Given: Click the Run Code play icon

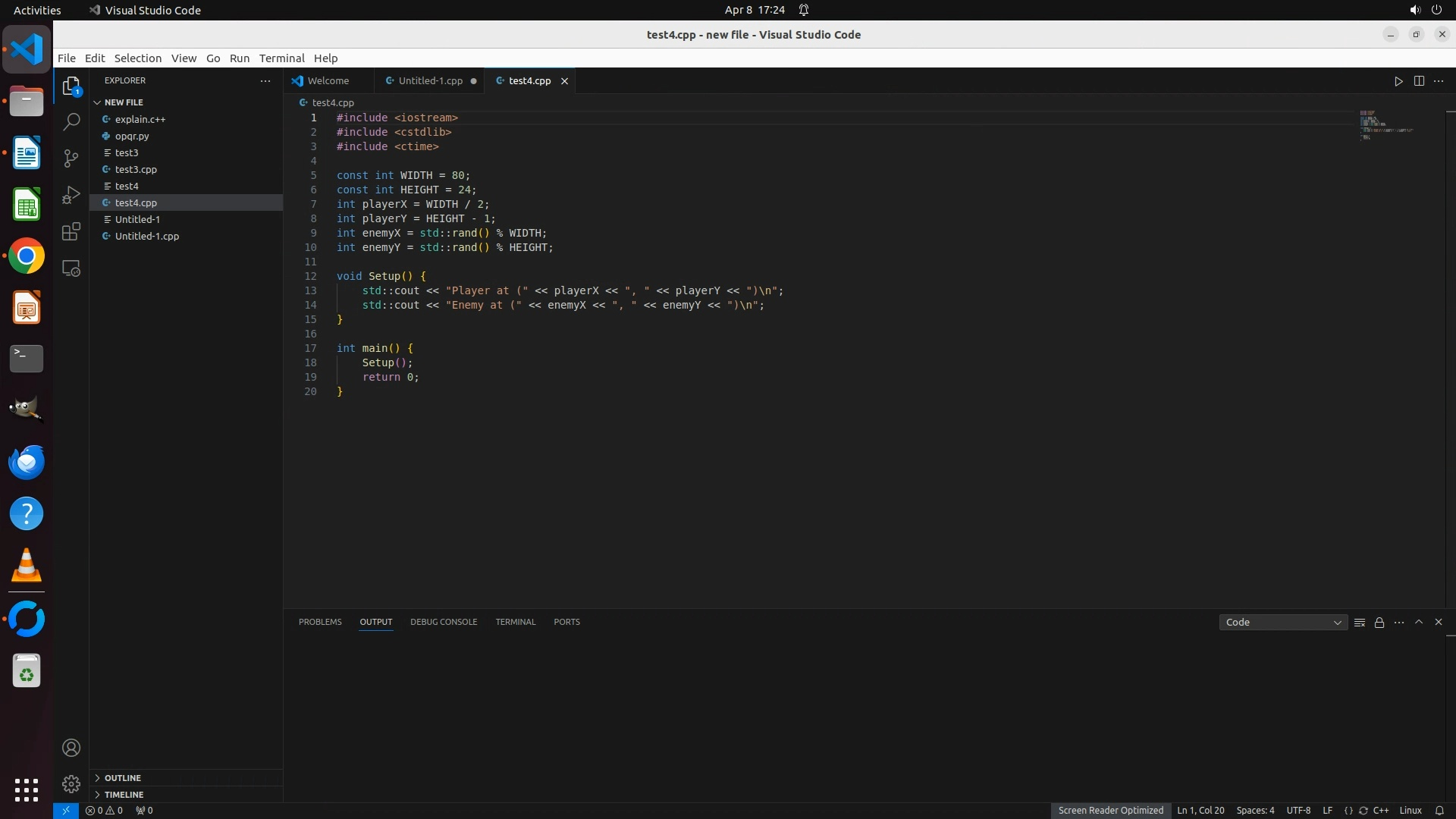Looking at the screenshot, I should tap(1398, 81).
